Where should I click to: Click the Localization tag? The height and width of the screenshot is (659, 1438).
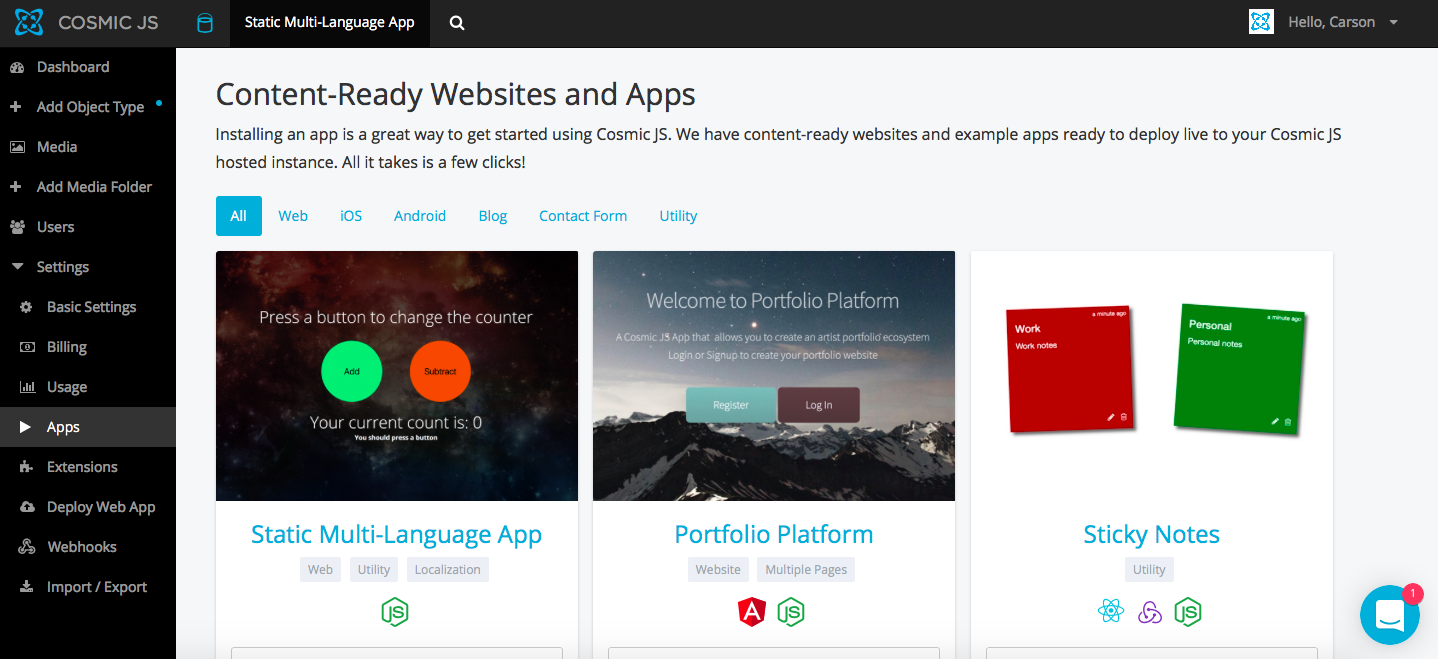click(448, 570)
